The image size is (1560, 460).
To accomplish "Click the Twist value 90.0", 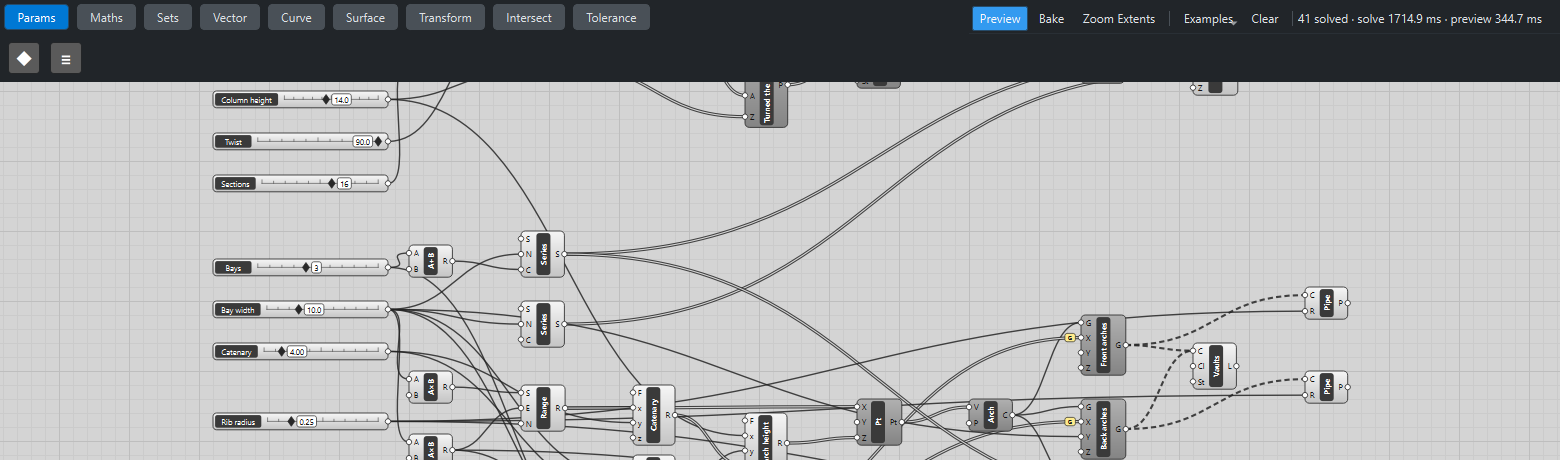I will (x=362, y=142).
